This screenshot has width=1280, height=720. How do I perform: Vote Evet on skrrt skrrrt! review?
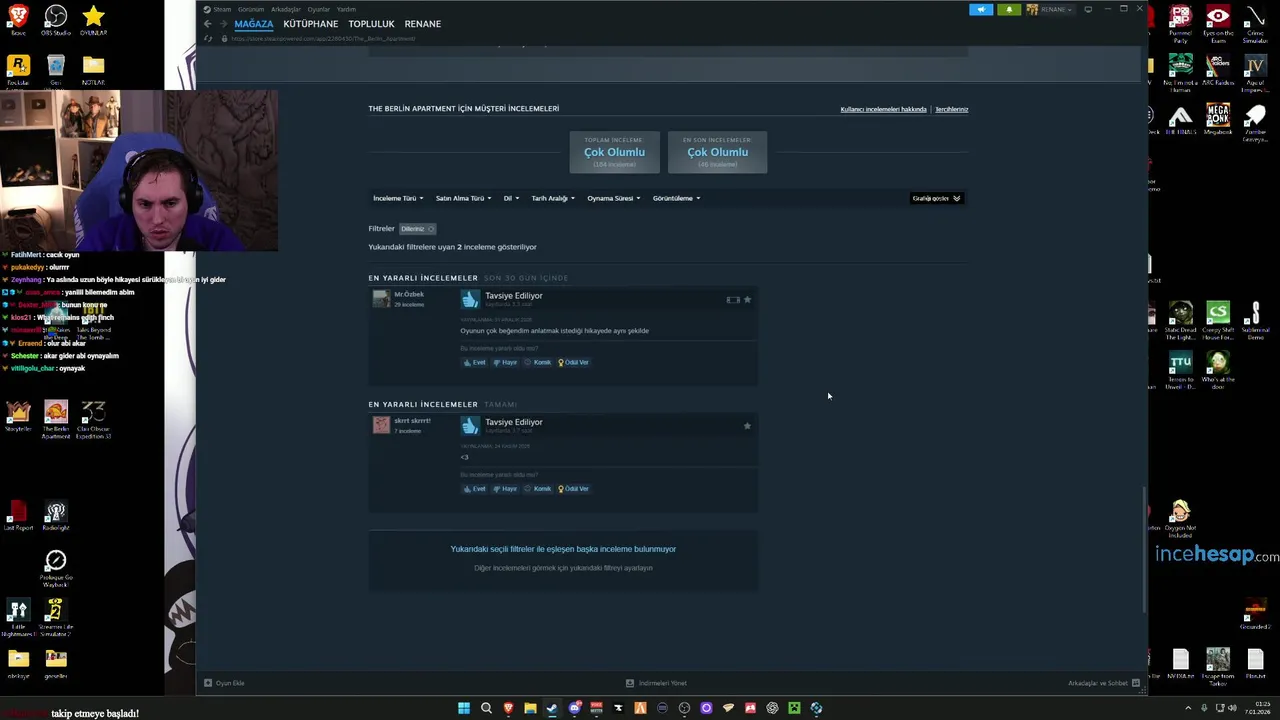pyautogui.click(x=474, y=488)
